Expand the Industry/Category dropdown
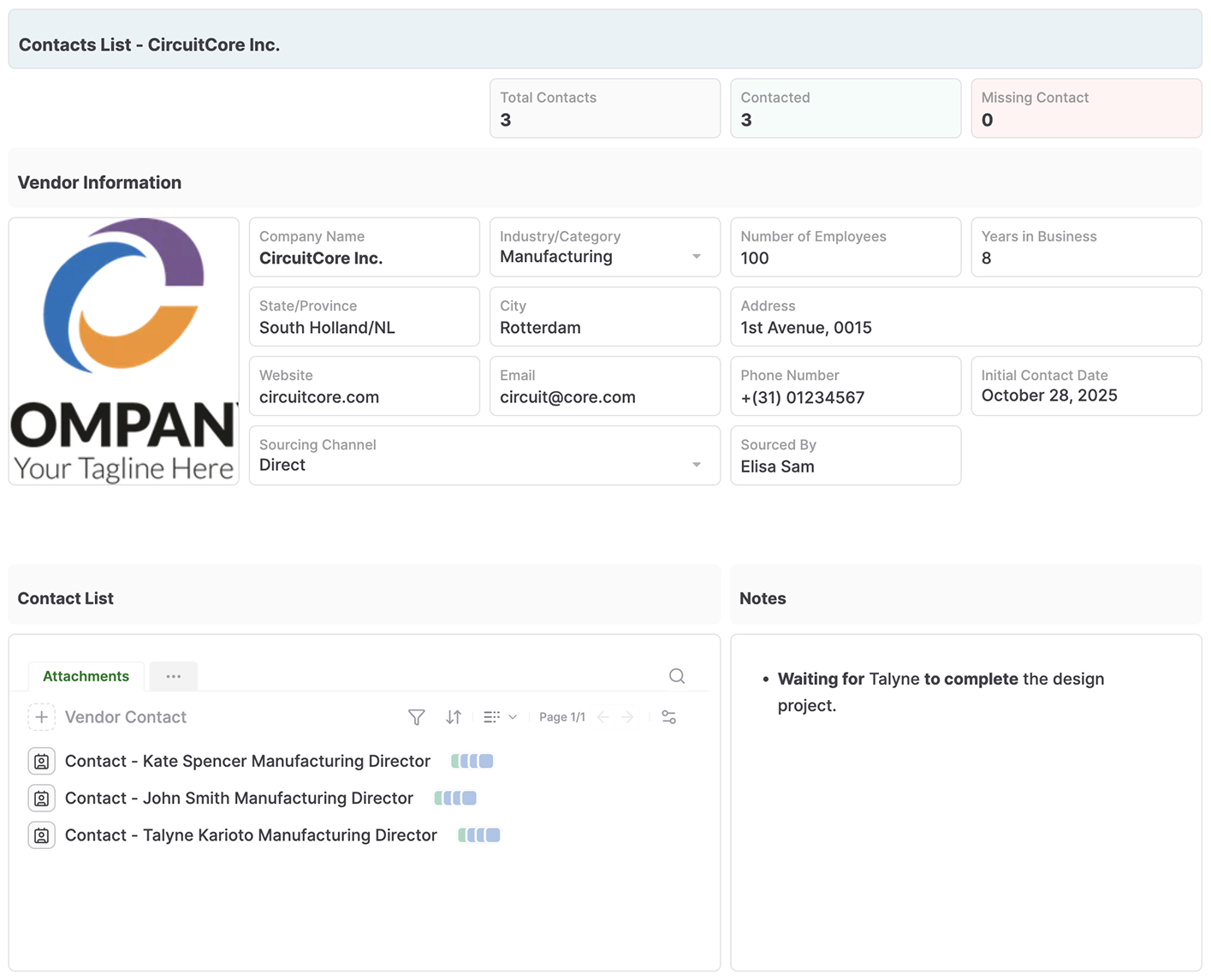Viewport: 1211px width, 980px height. 697,257
